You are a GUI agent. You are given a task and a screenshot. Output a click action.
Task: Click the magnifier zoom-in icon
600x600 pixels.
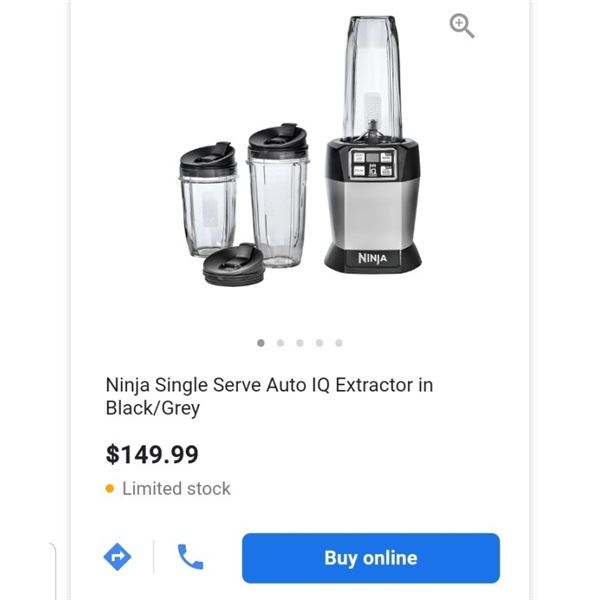(462, 27)
